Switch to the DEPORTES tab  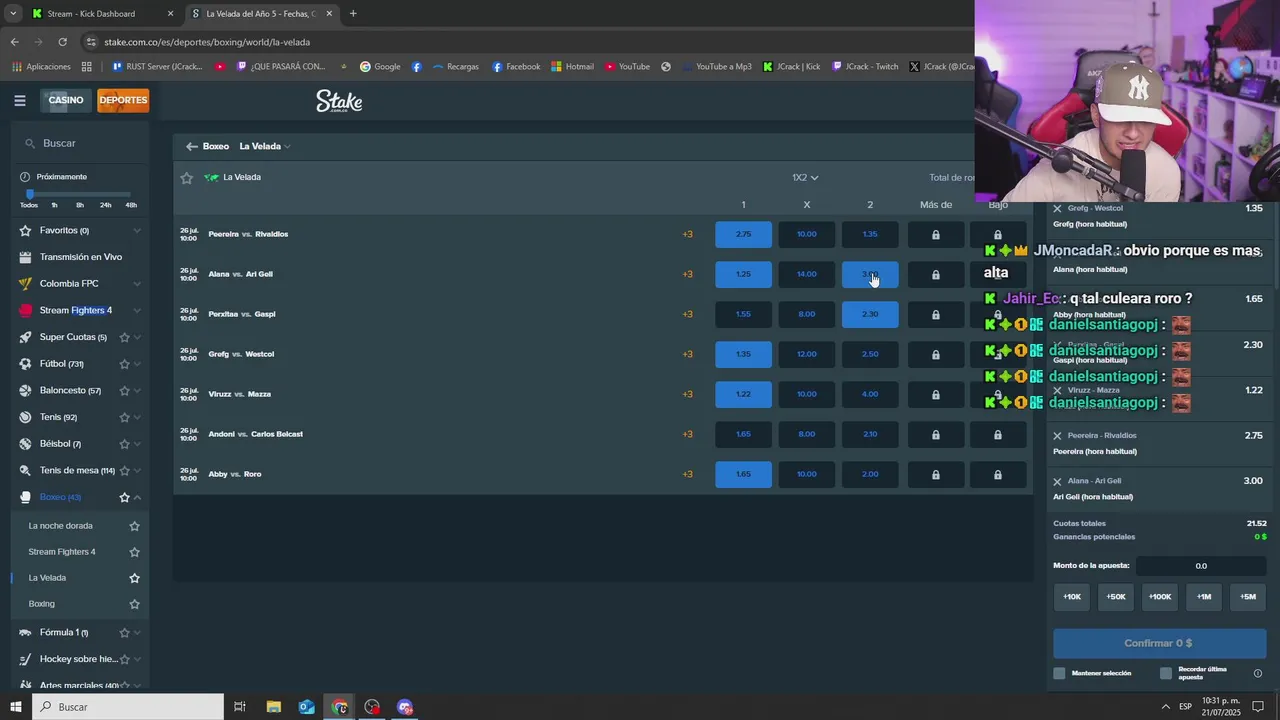pyautogui.click(x=123, y=100)
